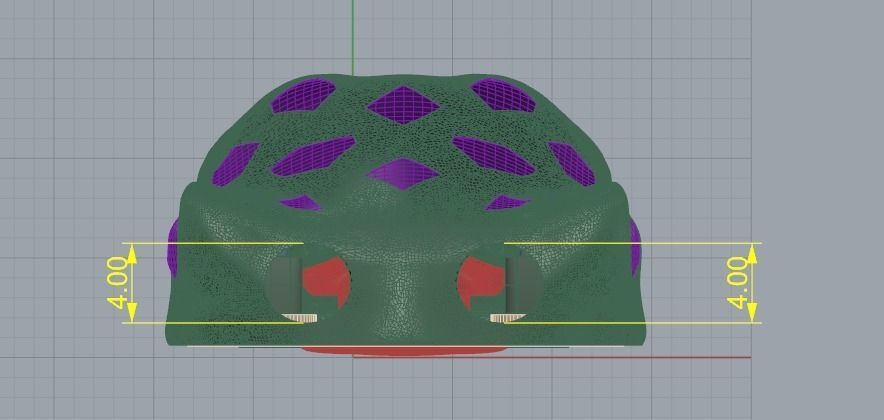Viewport: 884px width, 420px height.
Task: Select the right "4.00" dimension text
Action: [738, 283]
